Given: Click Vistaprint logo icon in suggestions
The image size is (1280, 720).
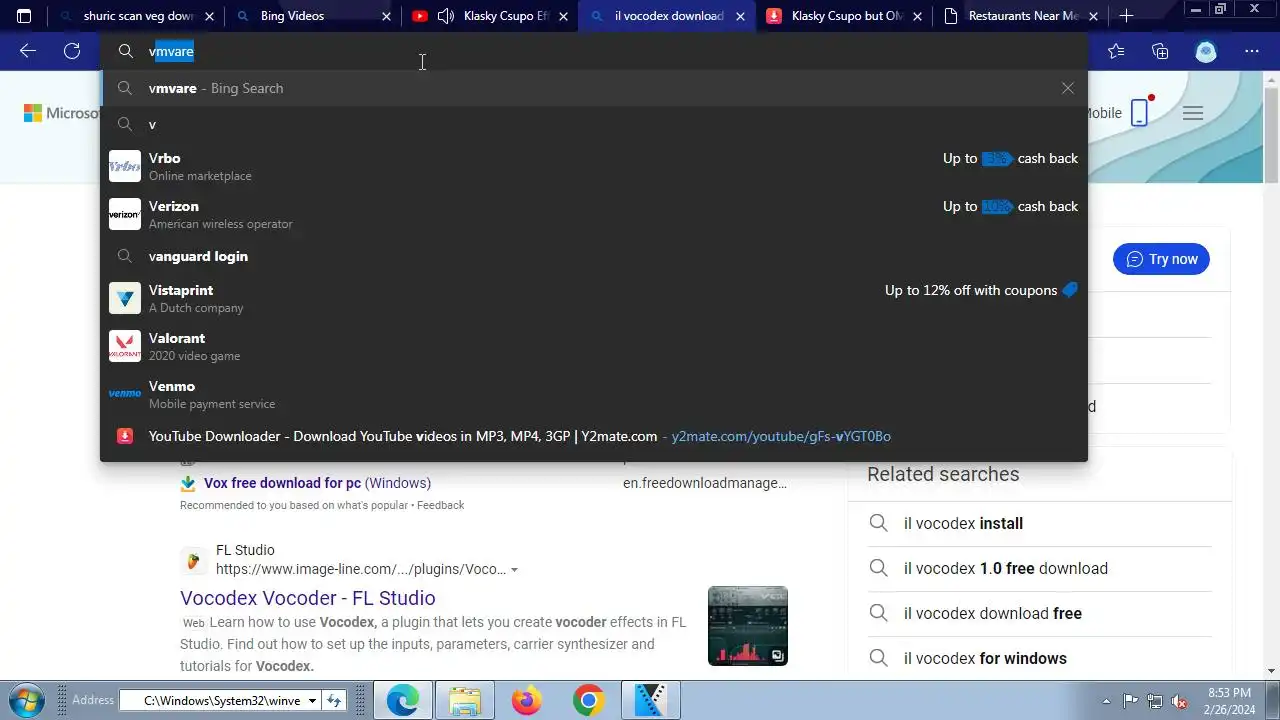Looking at the screenshot, I should 125,298.
